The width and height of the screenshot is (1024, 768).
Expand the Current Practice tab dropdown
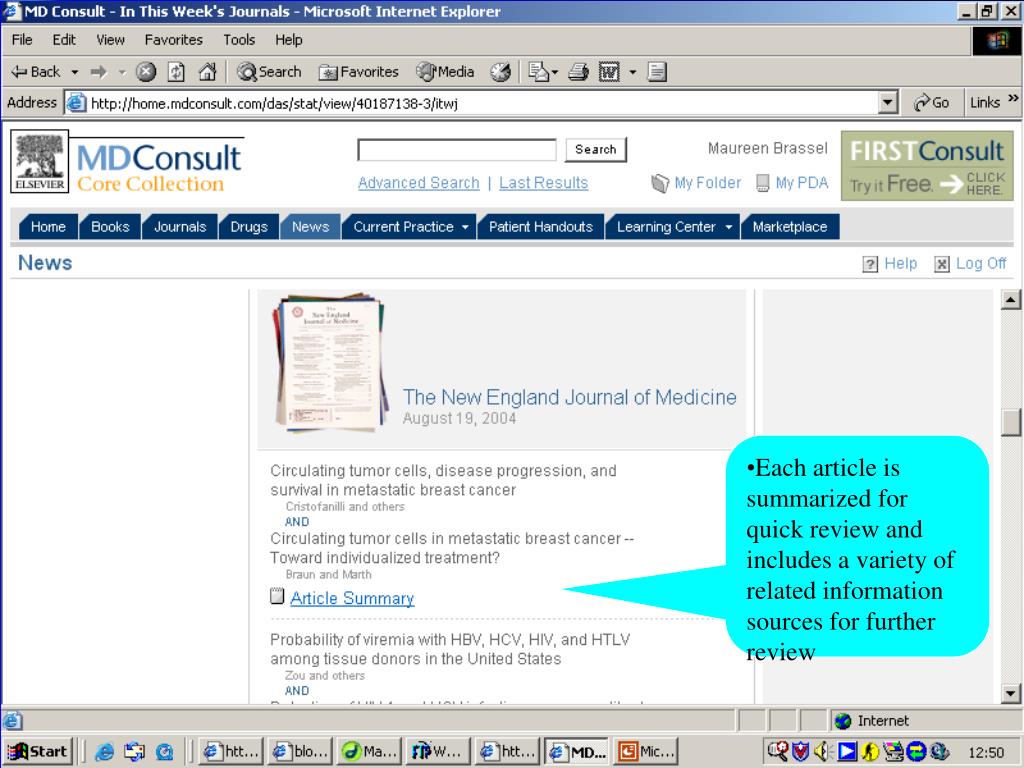click(x=465, y=227)
